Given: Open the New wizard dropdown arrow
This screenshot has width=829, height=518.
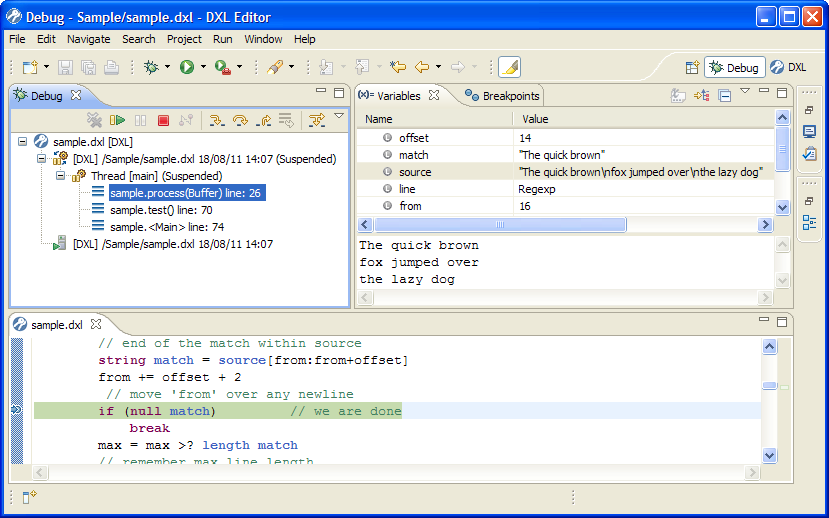Looking at the screenshot, I should pyautogui.click(x=46, y=67).
